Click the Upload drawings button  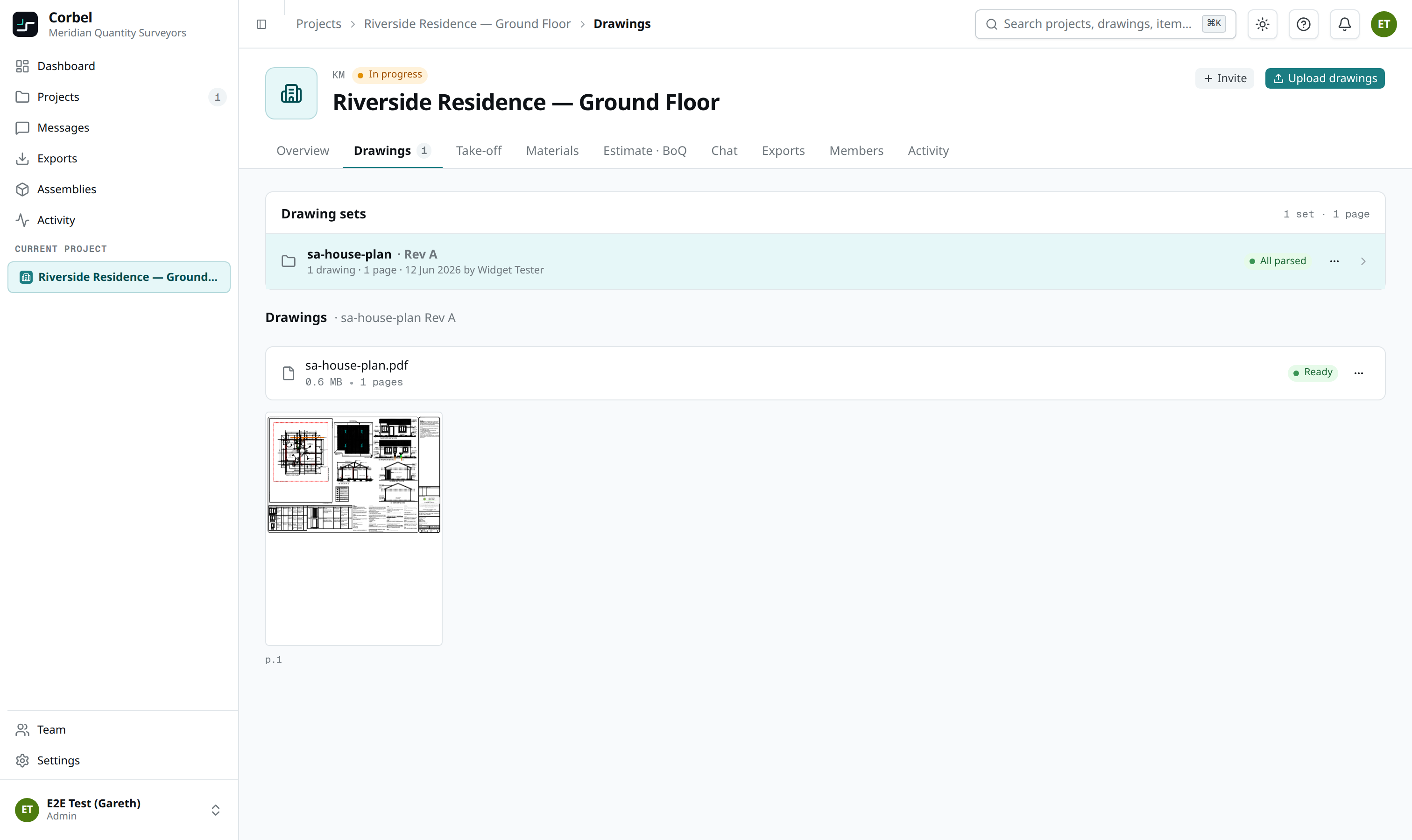pos(1325,78)
